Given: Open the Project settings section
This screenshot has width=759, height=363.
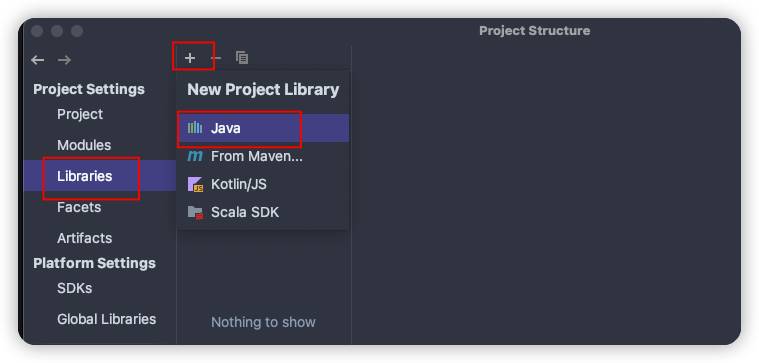Looking at the screenshot, I should click(80, 114).
